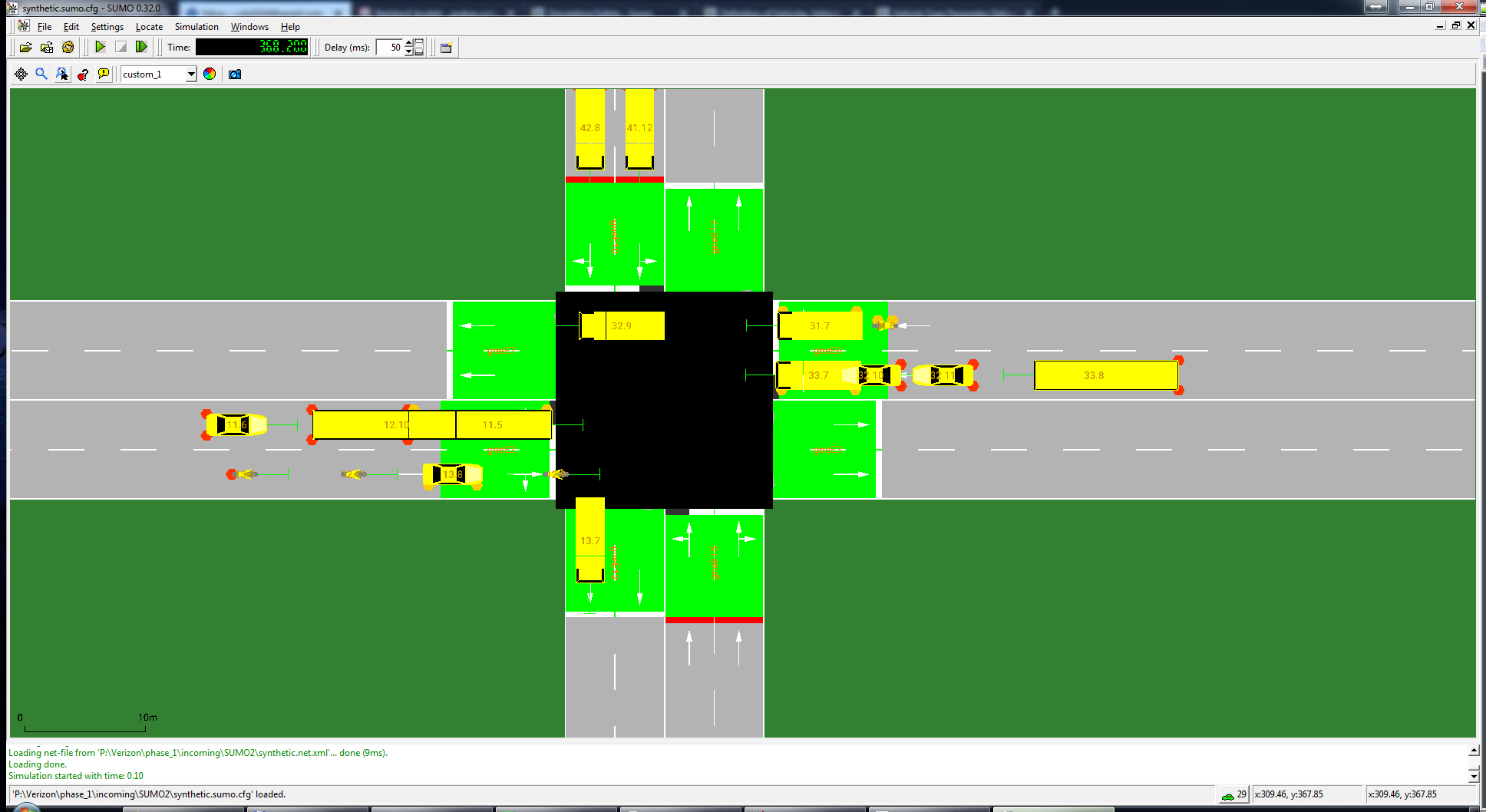Select vehicle labeled 42.8 on north road
Screen dimensions: 1486x812
tap(590, 128)
